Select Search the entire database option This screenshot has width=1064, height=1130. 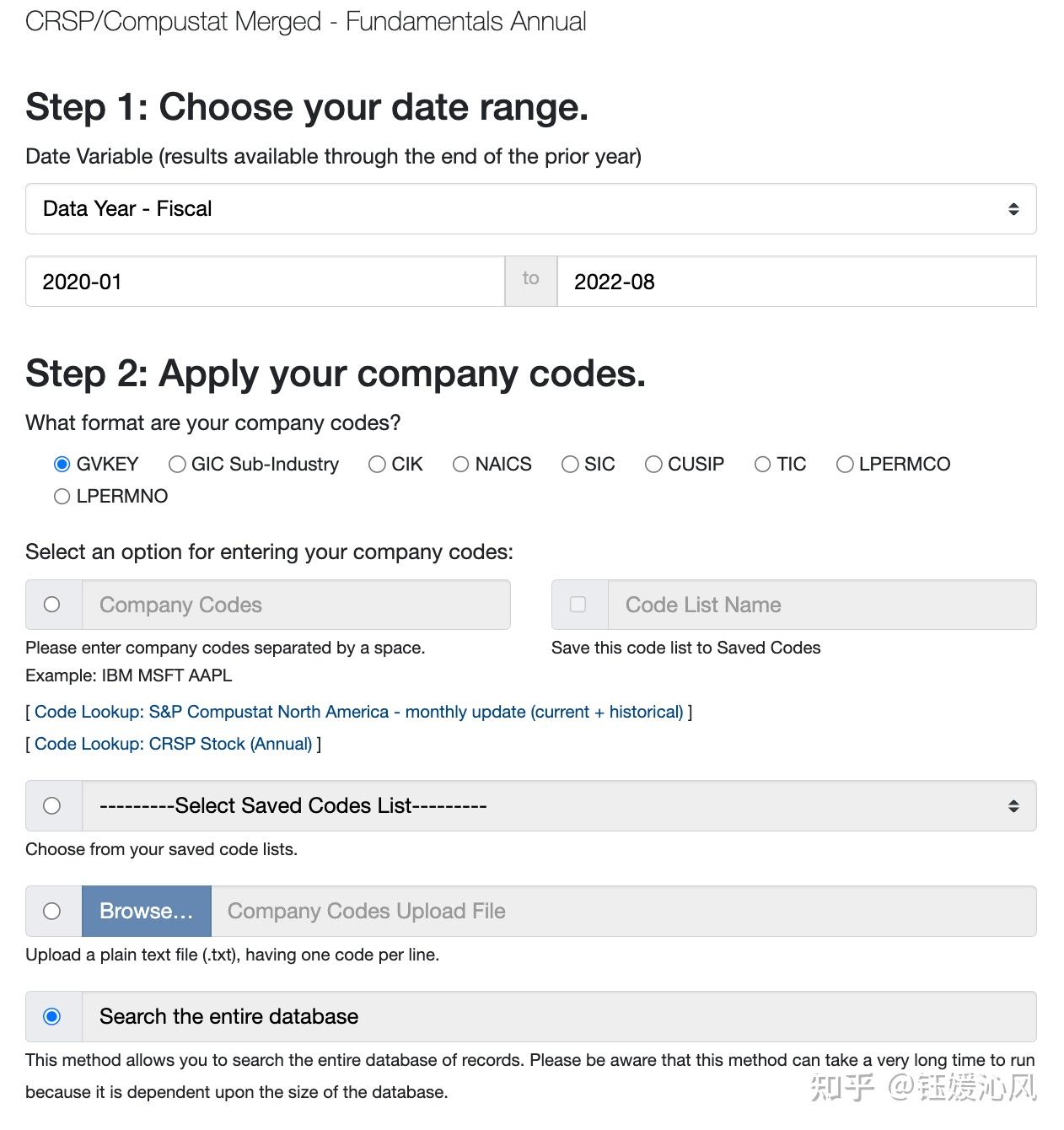coord(52,1016)
